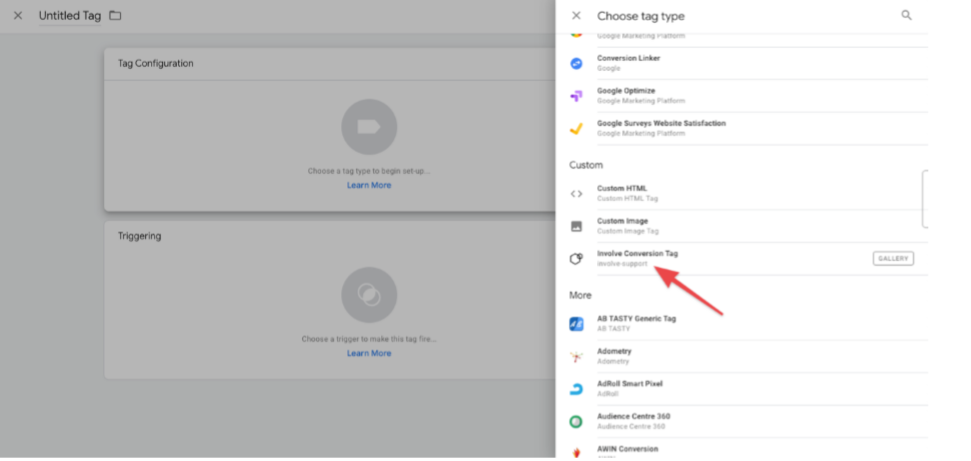Open Learn More link under Triggering
The height and width of the screenshot is (461, 971).
pos(369,353)
